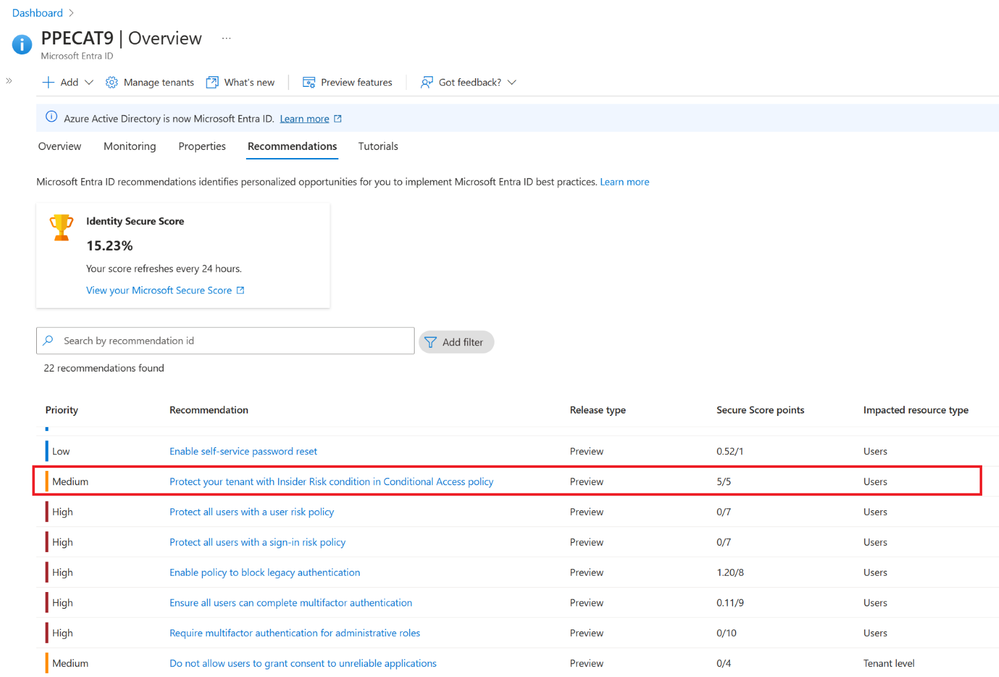Click 'Your score refreshes every 24 hours' text
Screen dimensions: 999x677
point(164,269)
